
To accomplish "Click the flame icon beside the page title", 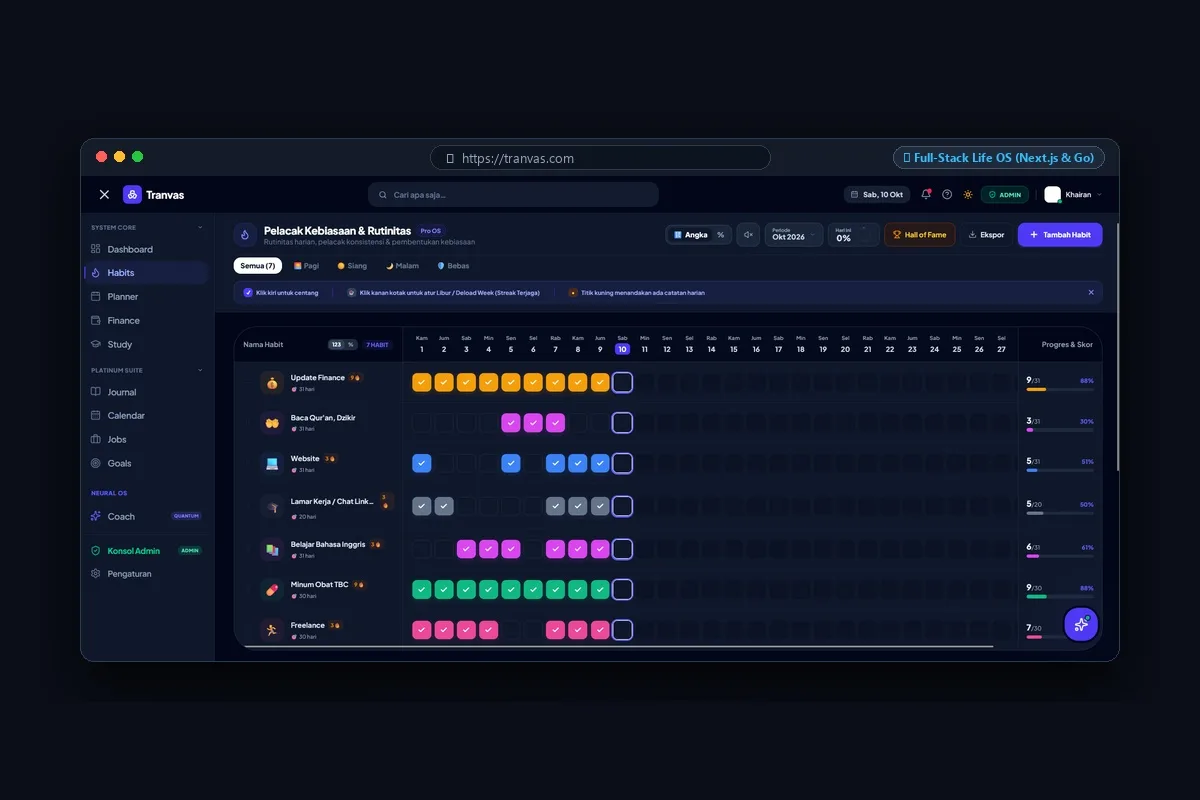I will [x=245, y=235].
